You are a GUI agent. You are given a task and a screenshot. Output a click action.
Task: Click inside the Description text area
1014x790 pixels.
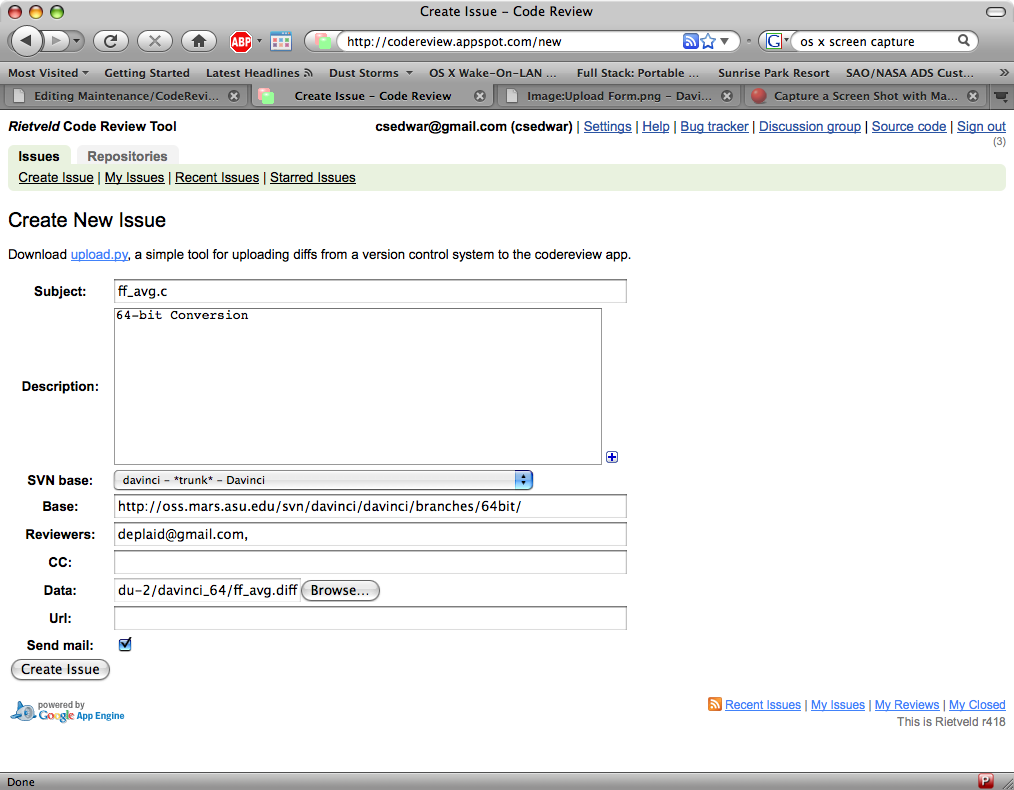coord(358,386)
